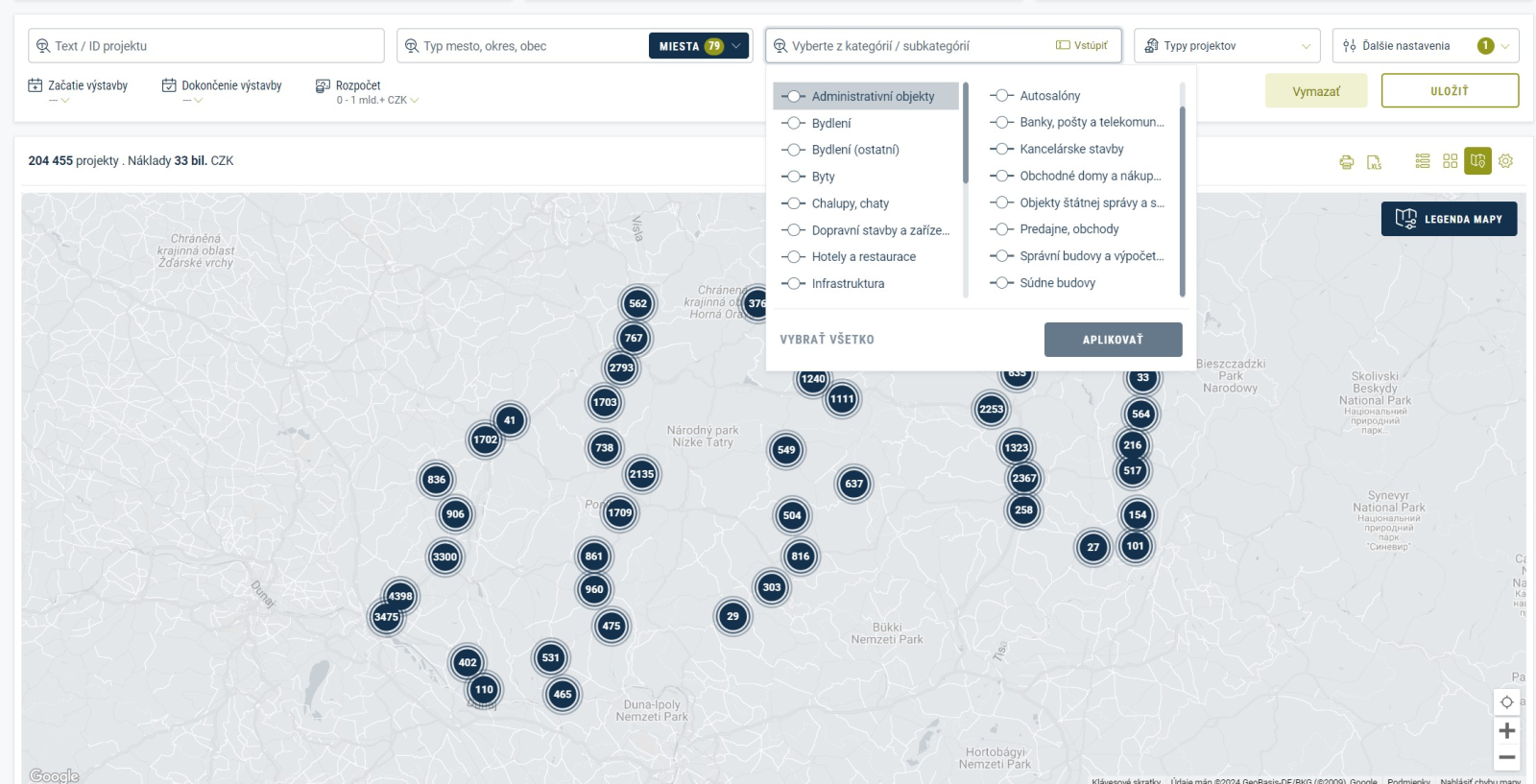
Task: Click the Text / ID projektu search field
Action: tap(206, 46)
